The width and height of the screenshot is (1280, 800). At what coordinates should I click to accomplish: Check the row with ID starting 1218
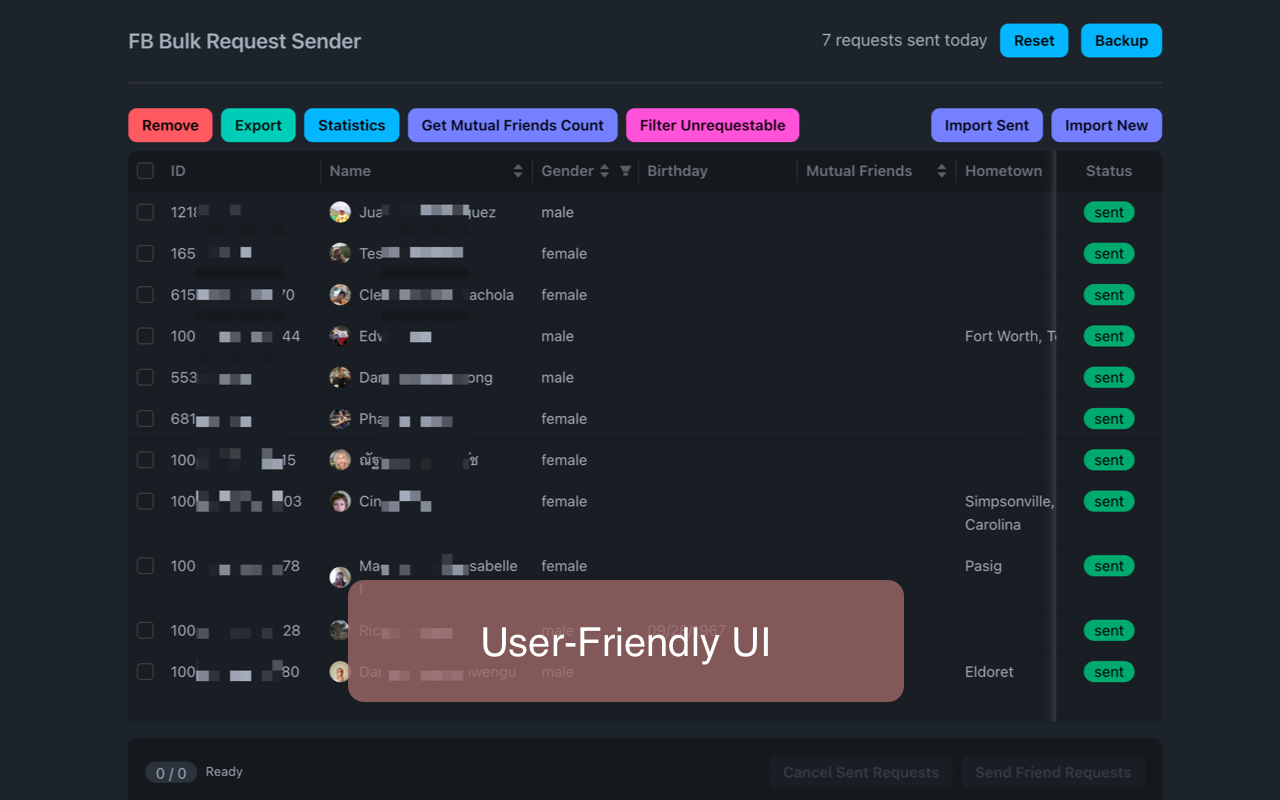pyautogui.click(x=145, y=212)
